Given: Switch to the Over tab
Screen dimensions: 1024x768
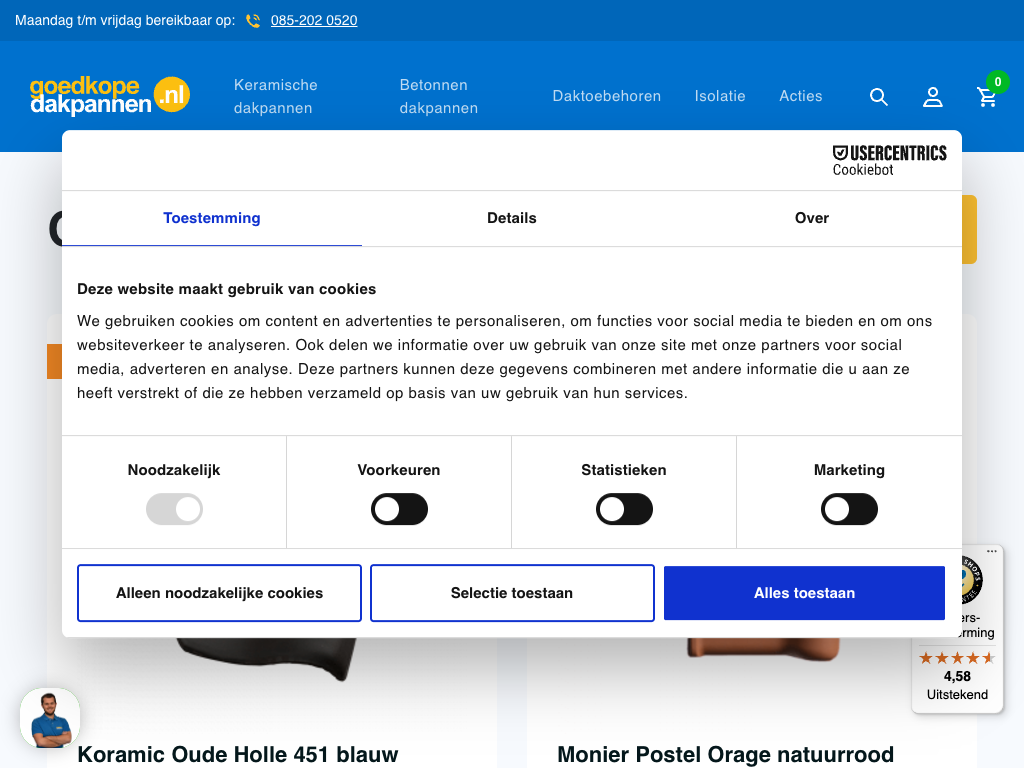Looking at the screenshot, I should [x=811, y=218].
